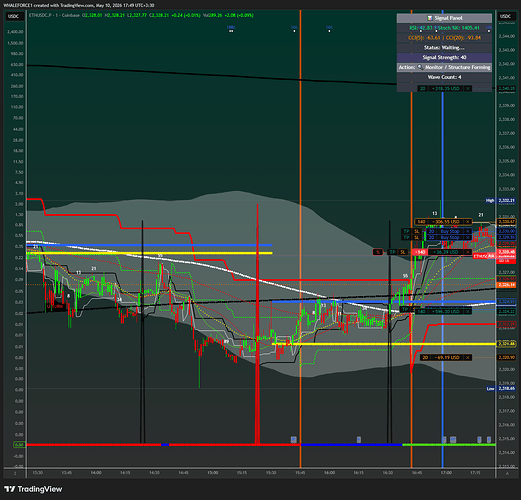Cancel the upper 20 Buy Stop order
The width and height of the screenshot is (521, 500).
pyautogui.click(x=468, y=231)
